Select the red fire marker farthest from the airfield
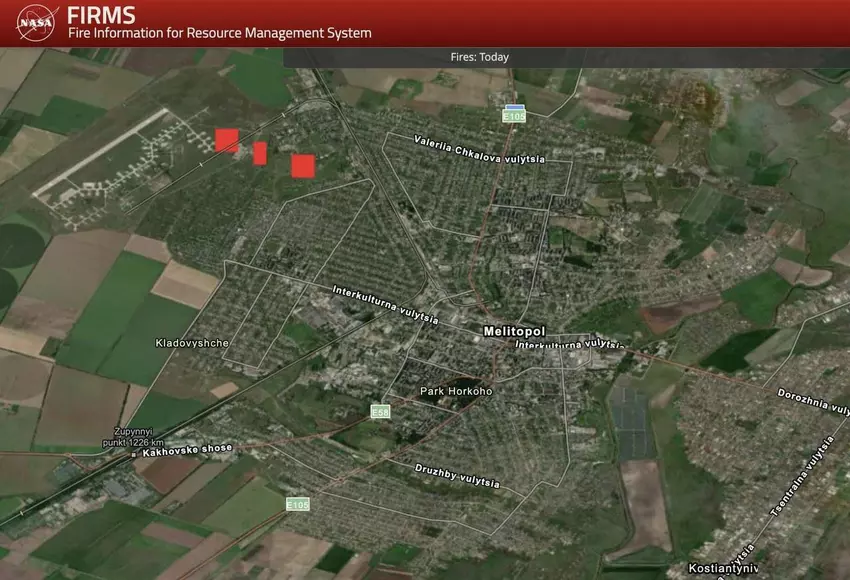The height and width of the screenshot is (580, 850). pos(303,166)
